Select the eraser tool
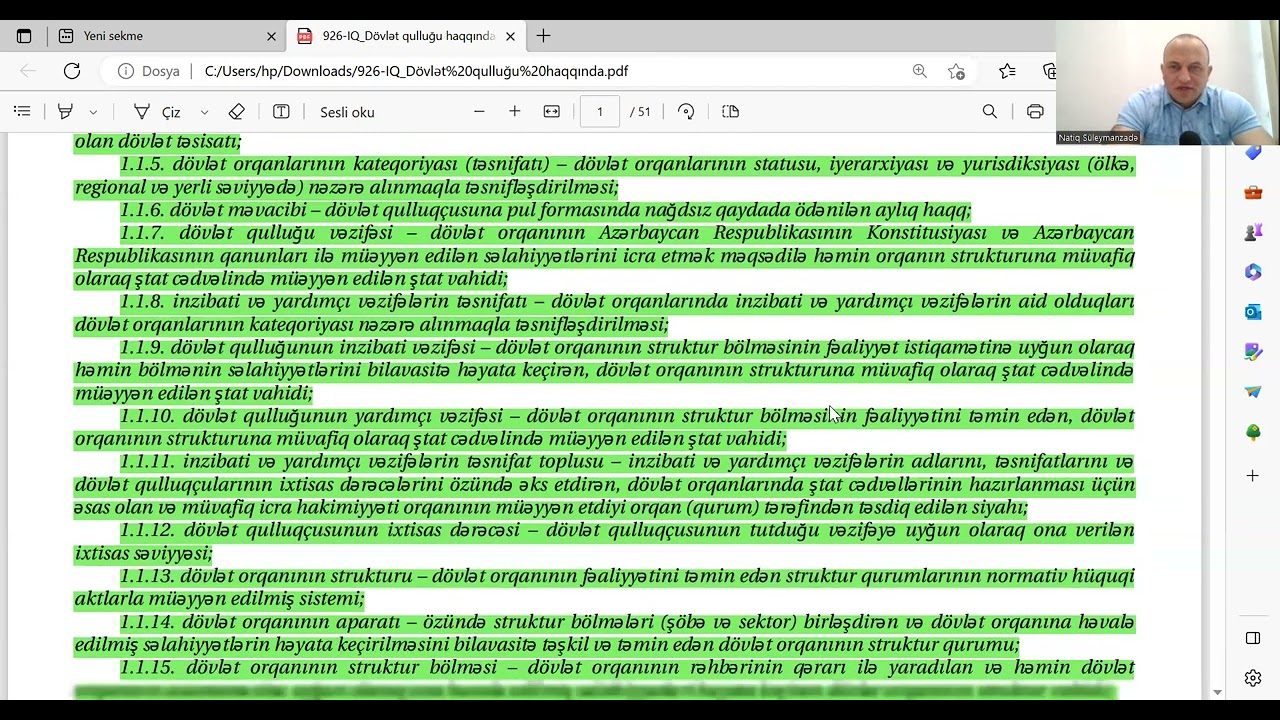The height and width of the screenshot is (720, 1280). click(237, 112)
